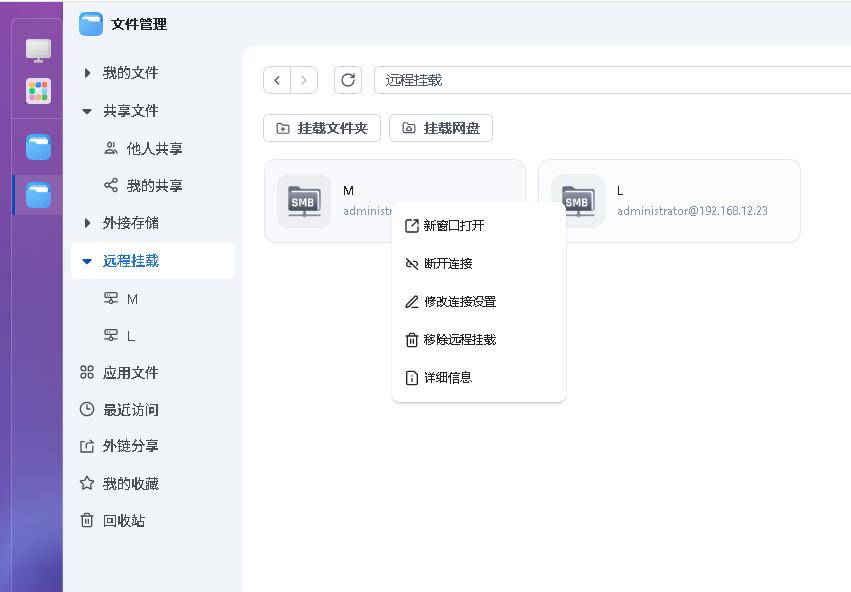
Task: Expand the 外接存储 section
Action: [87, 223]
